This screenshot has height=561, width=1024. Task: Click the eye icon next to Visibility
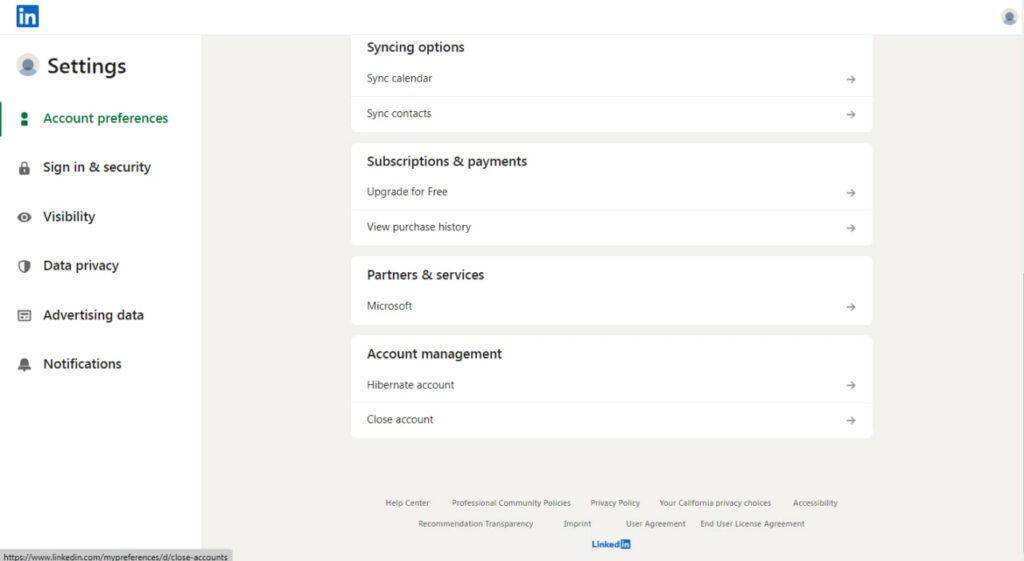click(x=25, y=217)
